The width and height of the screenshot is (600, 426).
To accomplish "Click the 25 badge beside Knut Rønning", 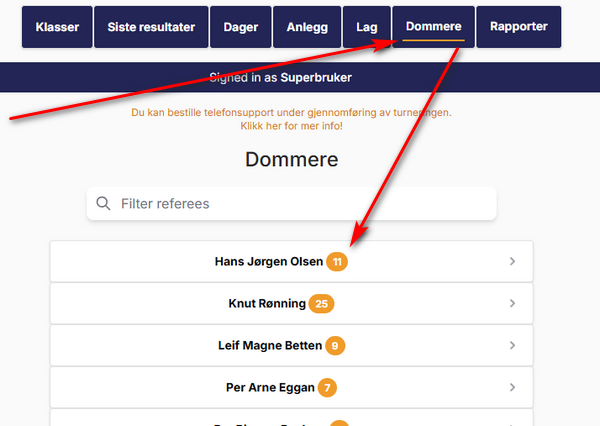I will click(321, 304).
